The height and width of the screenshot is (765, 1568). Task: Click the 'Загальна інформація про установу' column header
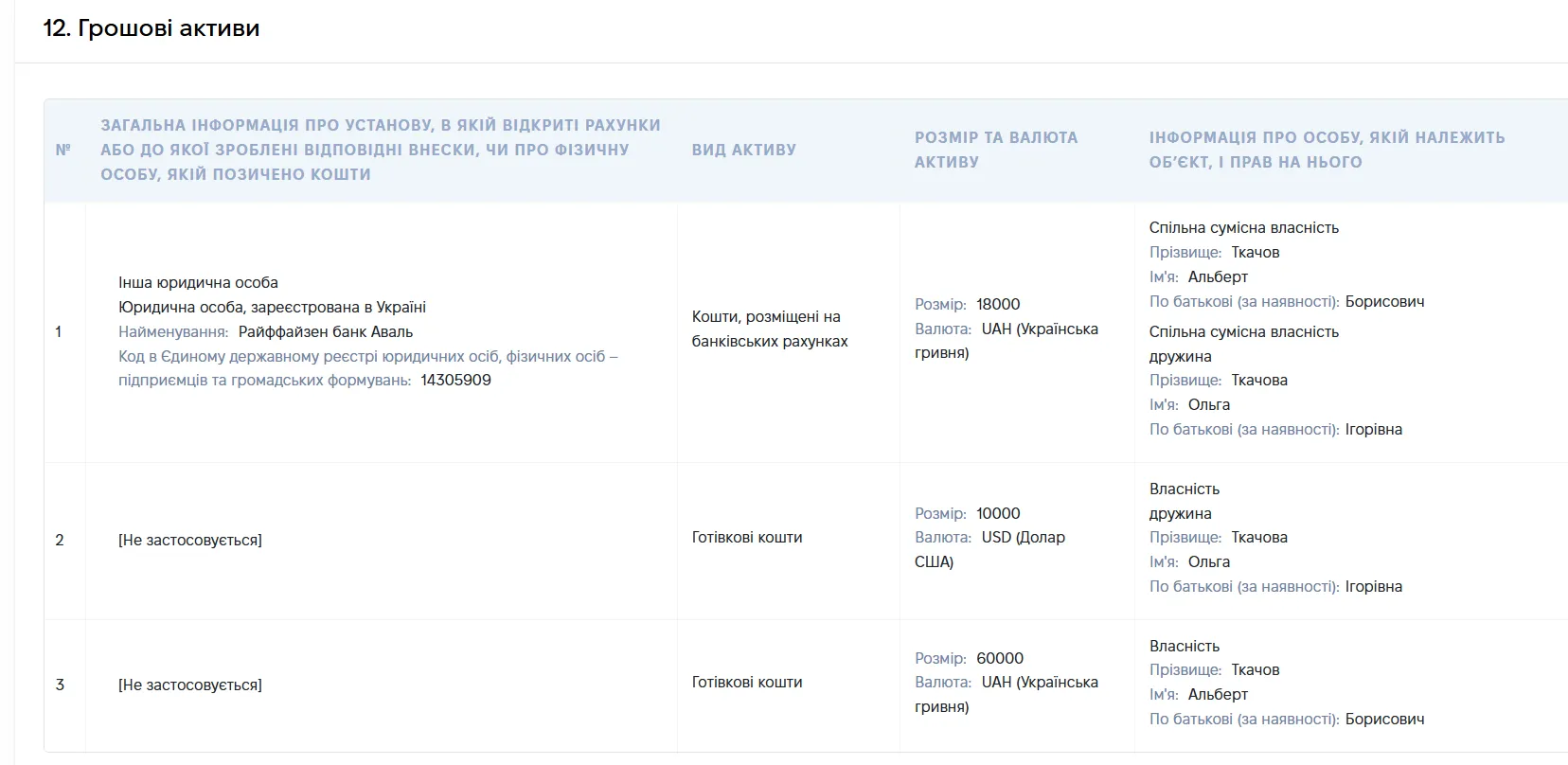coord(381,150)
